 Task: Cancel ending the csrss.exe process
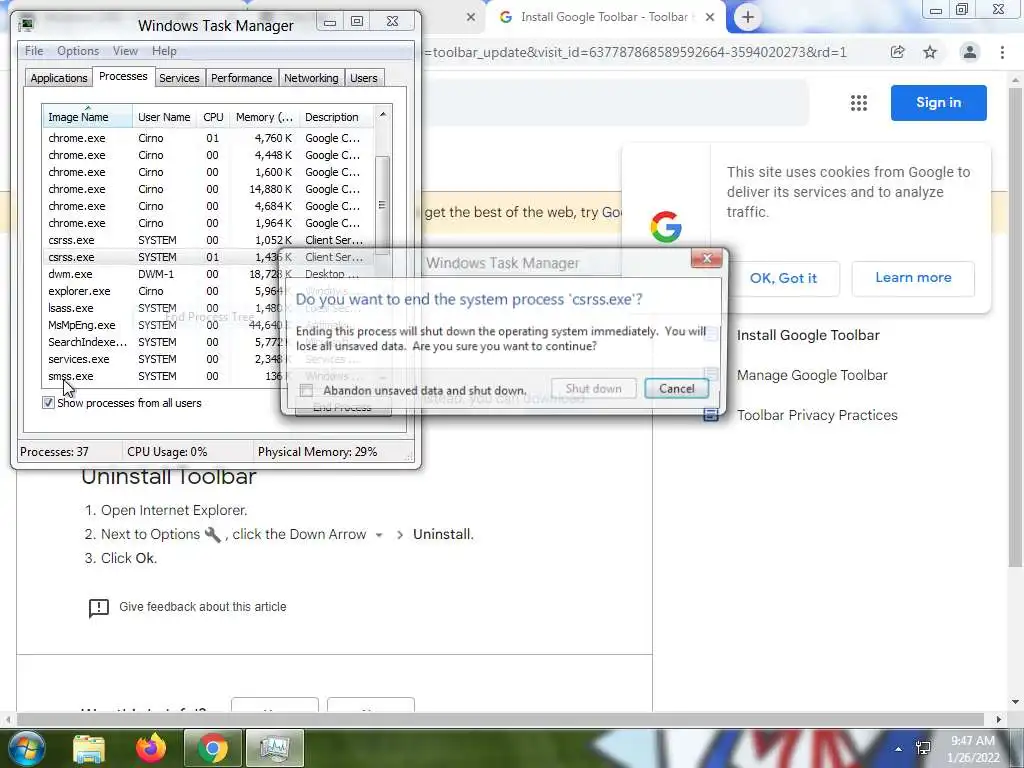677,389
